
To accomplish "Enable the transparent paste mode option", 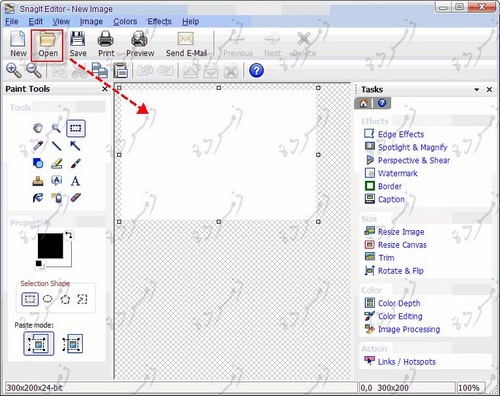I will (x=73, y=344).
